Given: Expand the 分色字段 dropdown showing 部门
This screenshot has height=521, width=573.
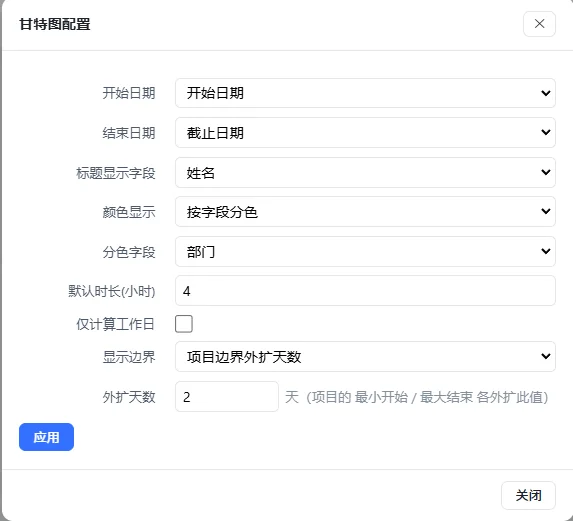Looking at the screenshot, I should pos(365,251).
